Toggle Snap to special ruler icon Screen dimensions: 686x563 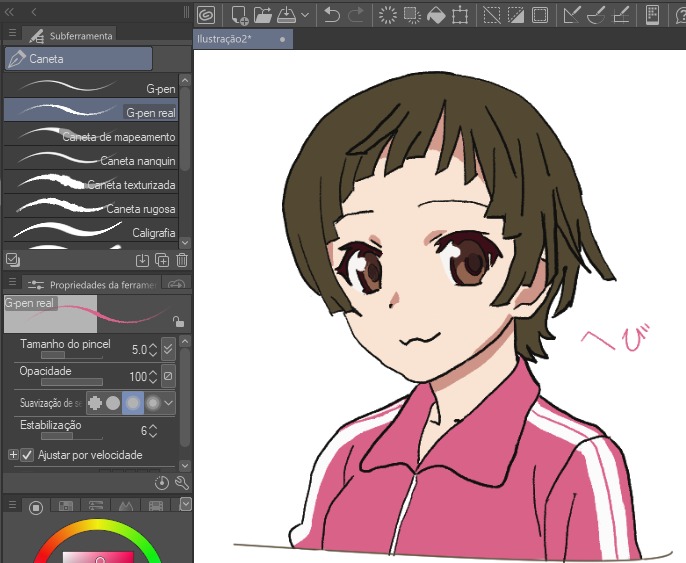coord(596,15)
